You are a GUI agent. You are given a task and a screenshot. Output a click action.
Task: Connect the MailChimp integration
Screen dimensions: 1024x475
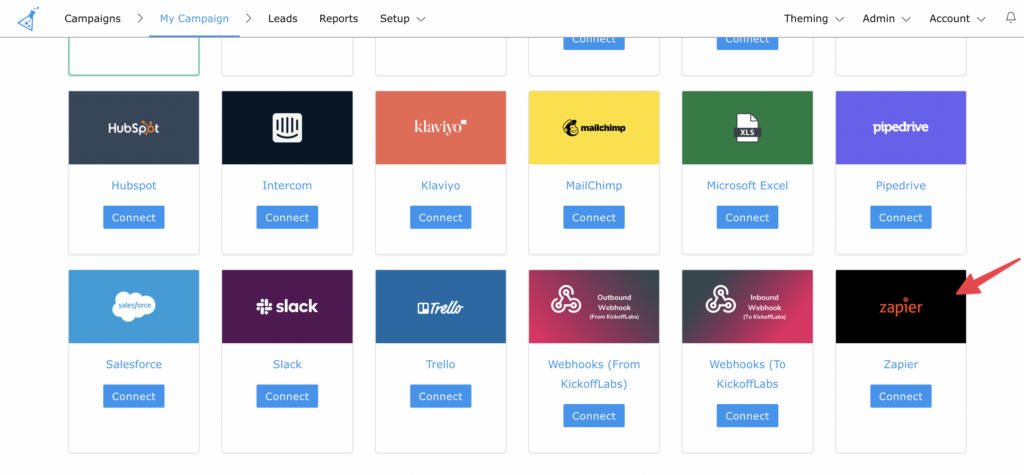click(594, 218)
